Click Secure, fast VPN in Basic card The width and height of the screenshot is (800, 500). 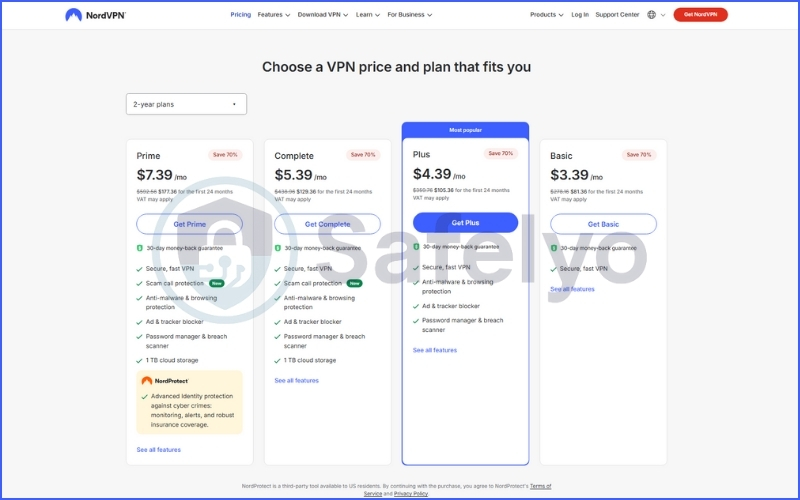click(x=584, y=268)
